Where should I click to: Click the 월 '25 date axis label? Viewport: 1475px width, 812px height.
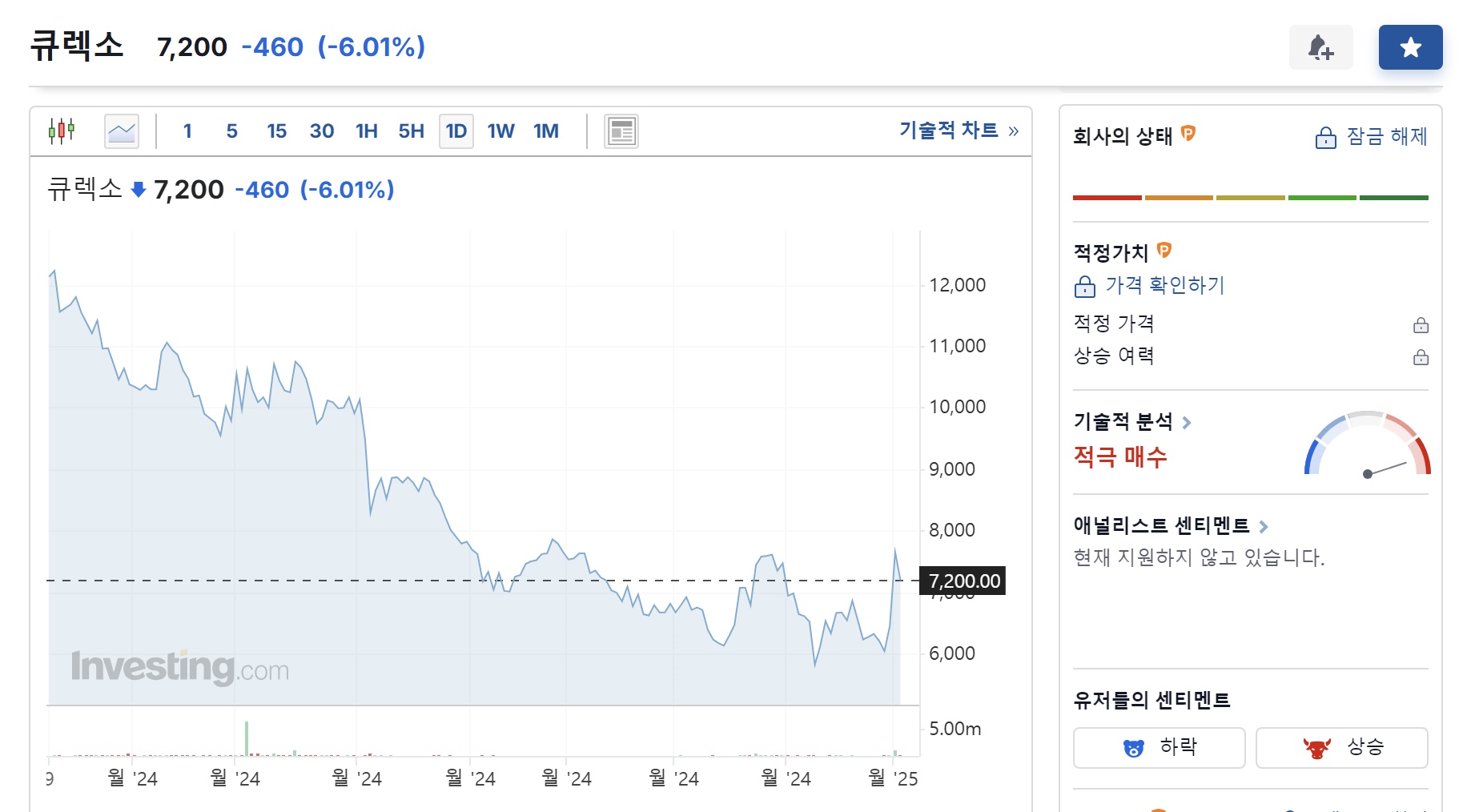(894, 778)
